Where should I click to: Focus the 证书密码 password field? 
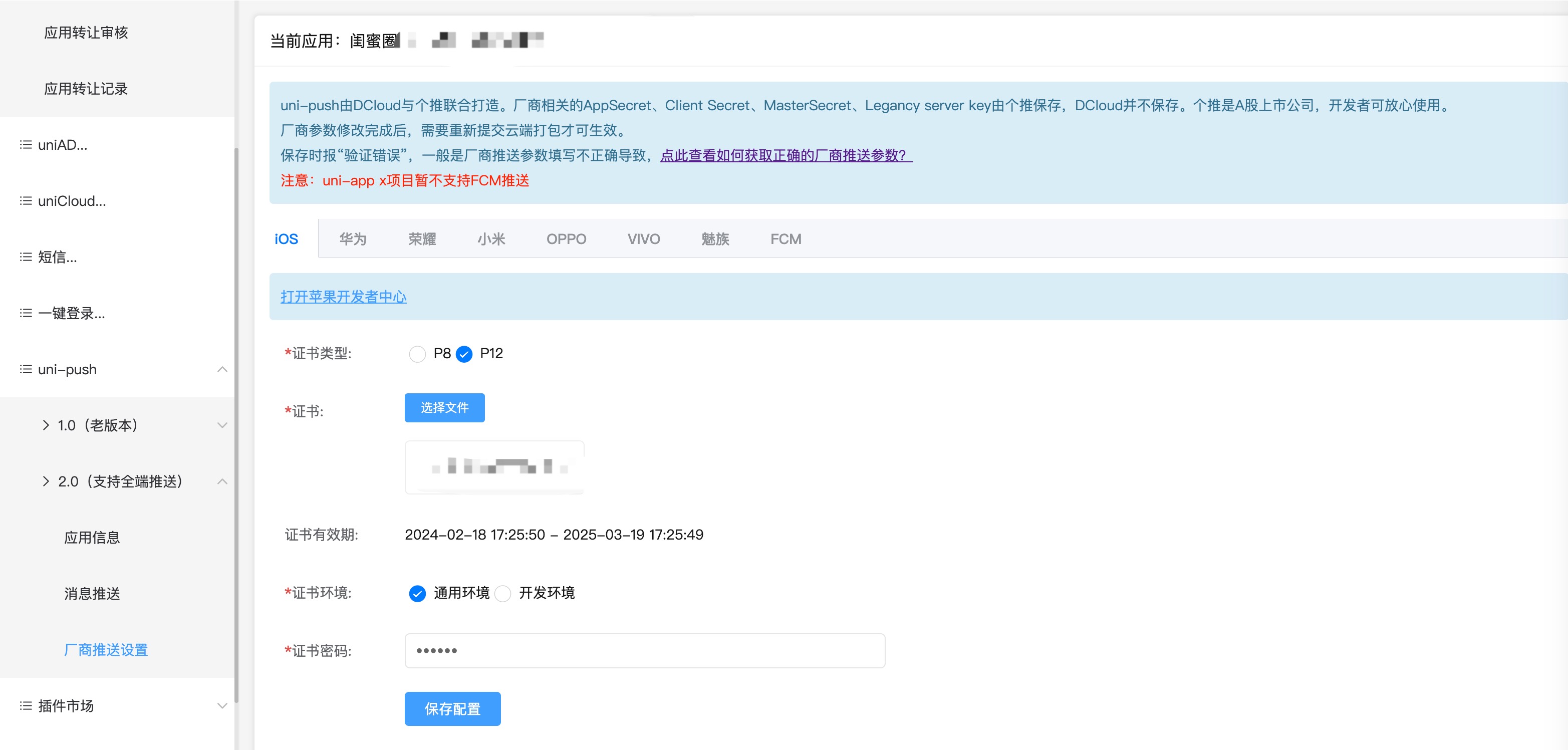click(645, 651)
